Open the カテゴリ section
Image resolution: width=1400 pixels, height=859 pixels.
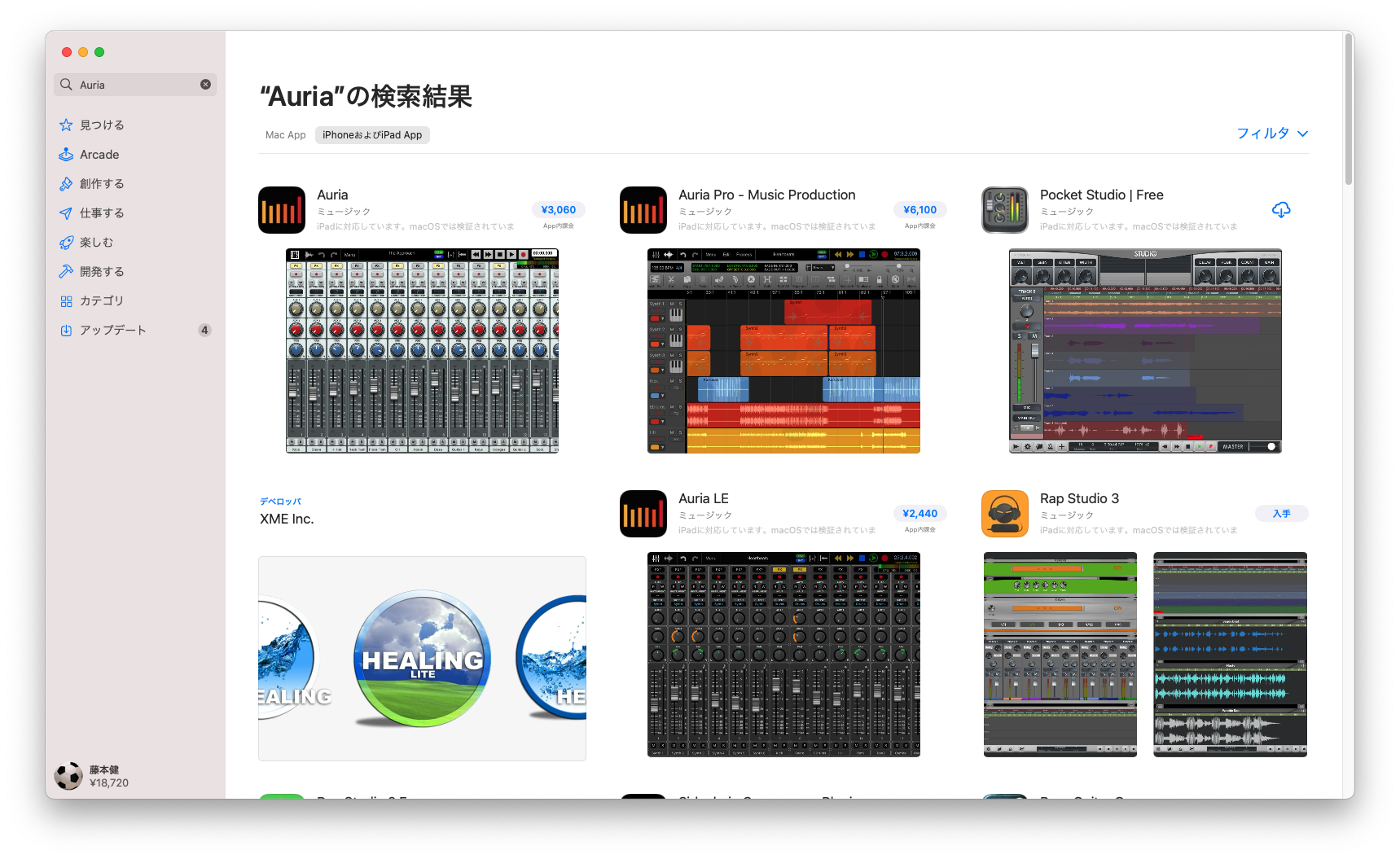click(135, 300)
